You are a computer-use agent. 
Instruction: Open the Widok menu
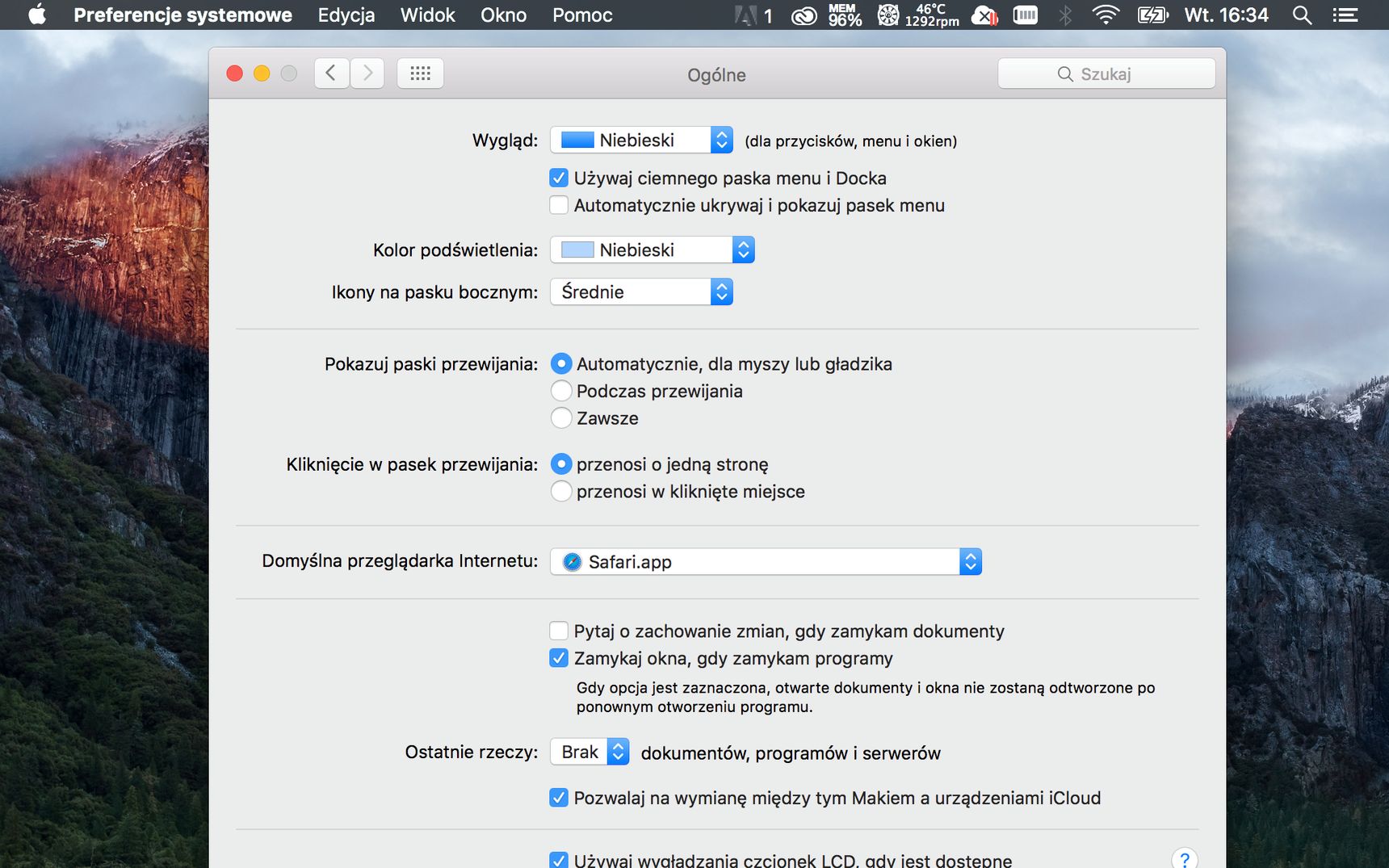428,15
